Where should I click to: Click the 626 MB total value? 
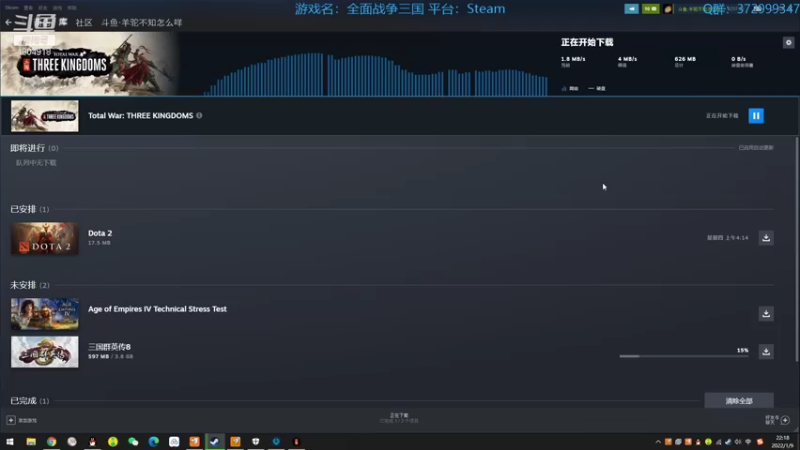coord(685,59)
